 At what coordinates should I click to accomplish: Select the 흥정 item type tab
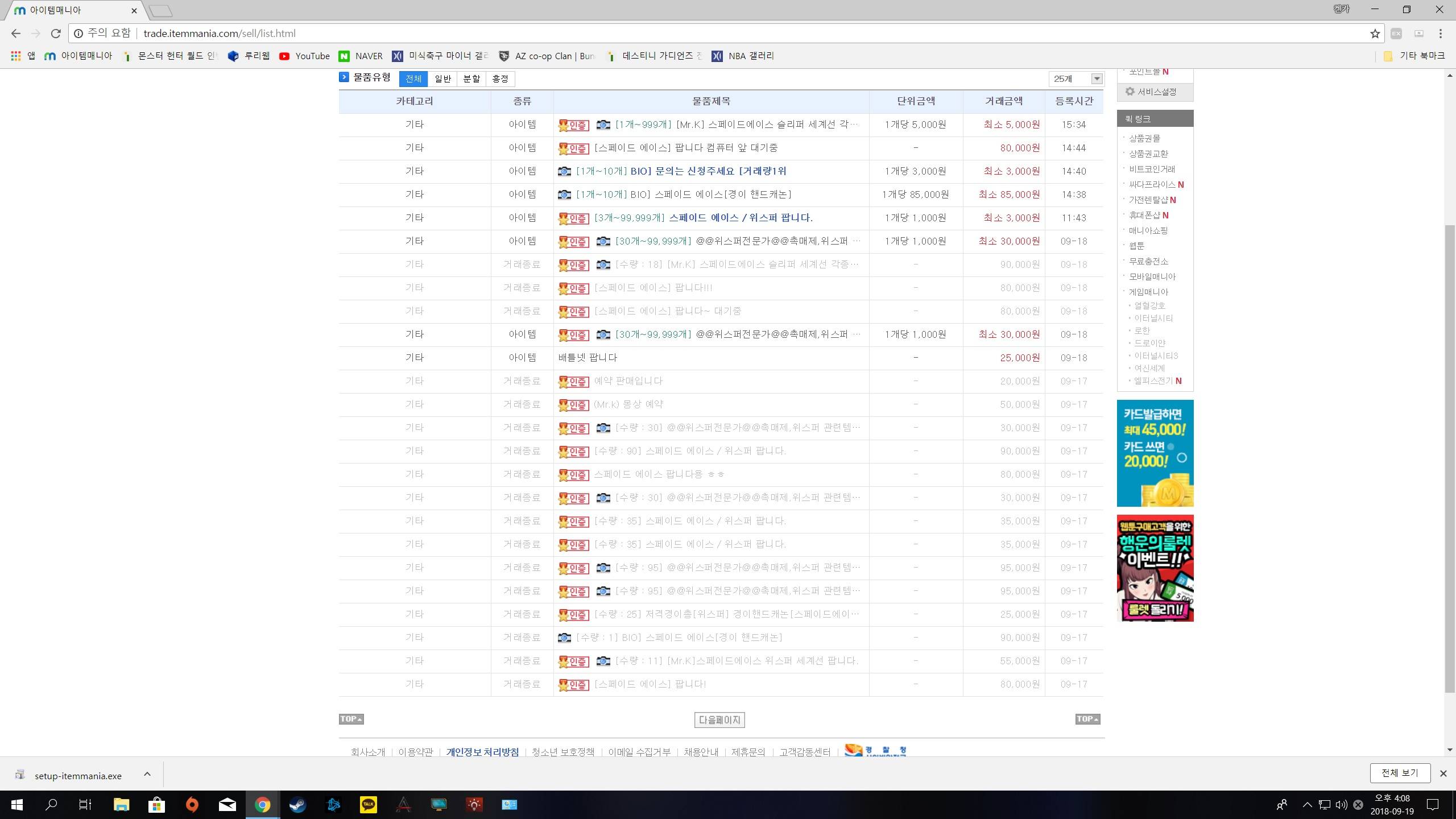click(x=500, y=79)
